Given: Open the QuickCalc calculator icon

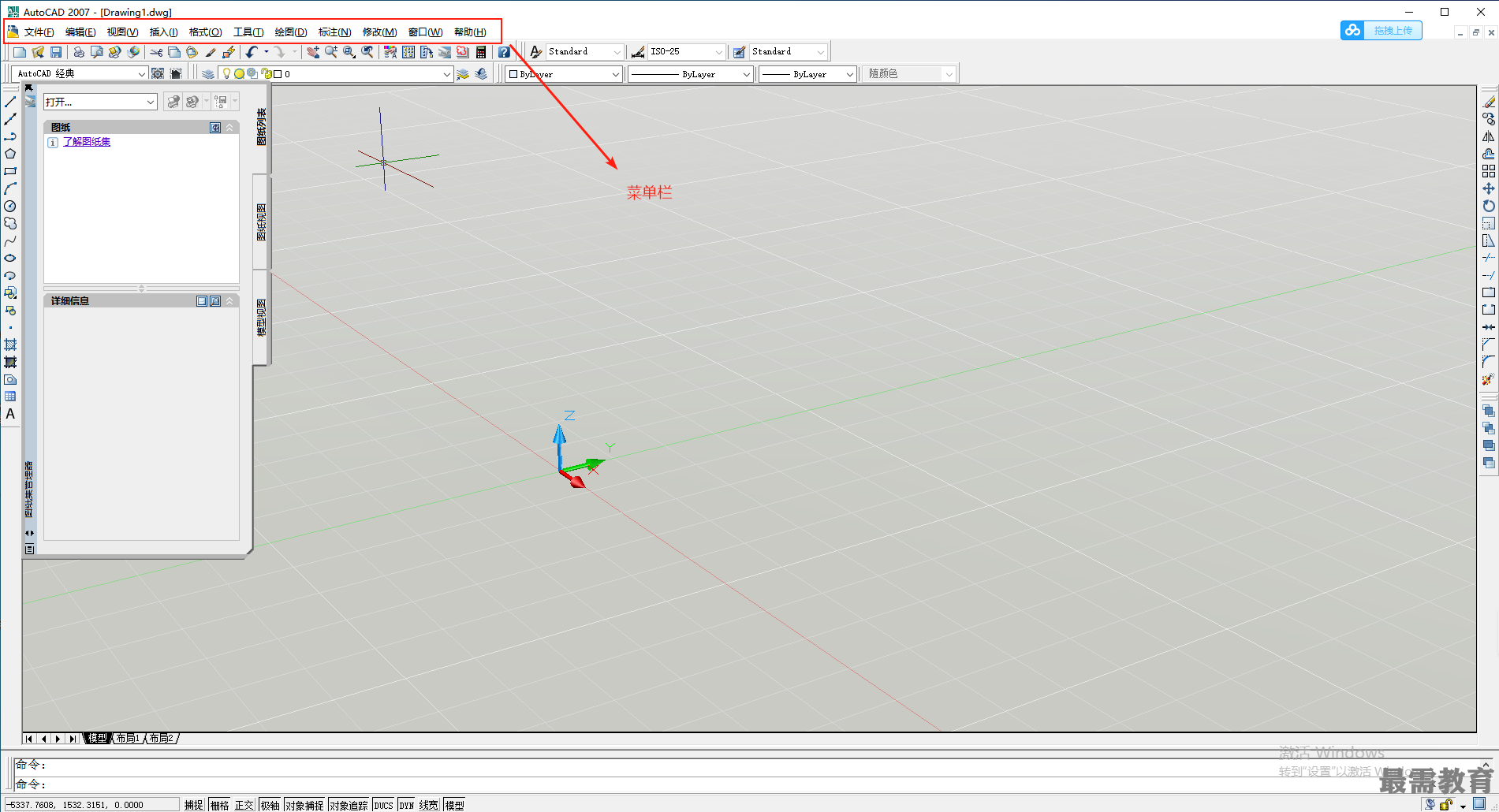Looking at the screenshot, I should pyautogui.click(x=481, y=52).
